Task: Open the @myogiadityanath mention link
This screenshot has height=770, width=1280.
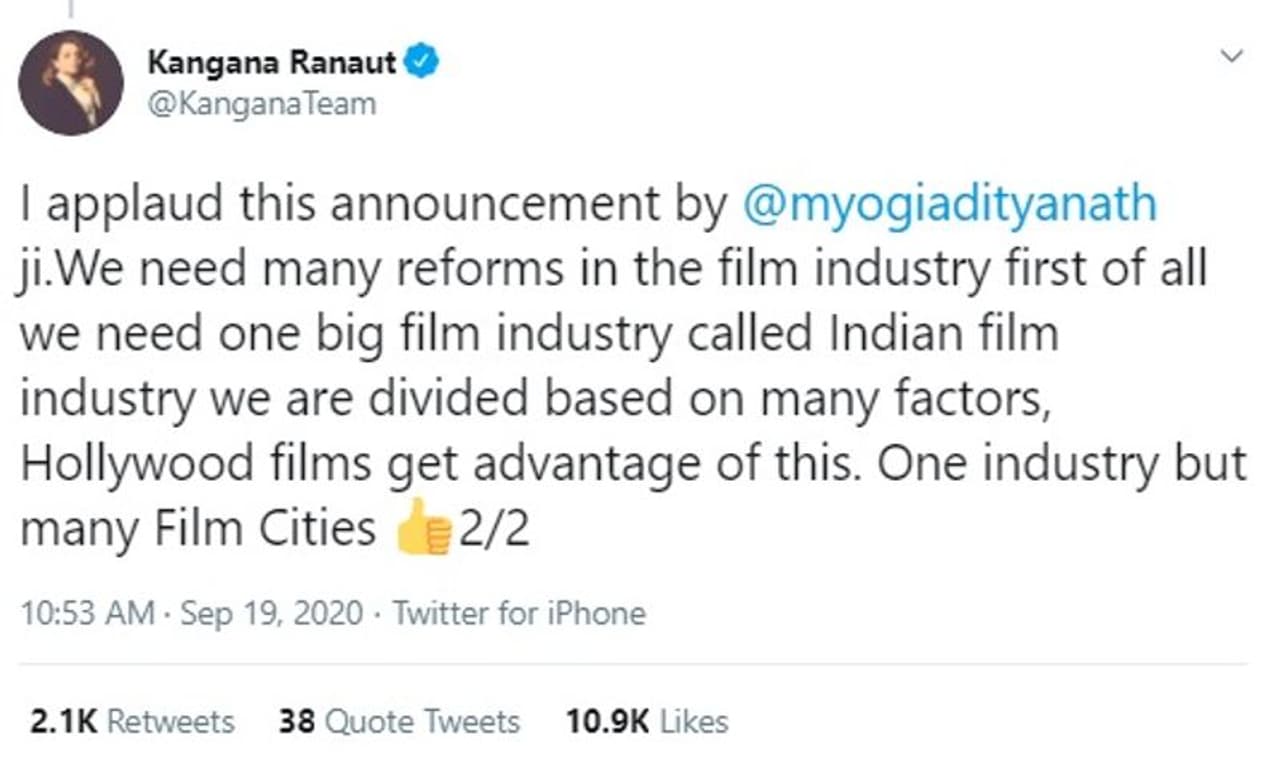Action: coord(950,204)
